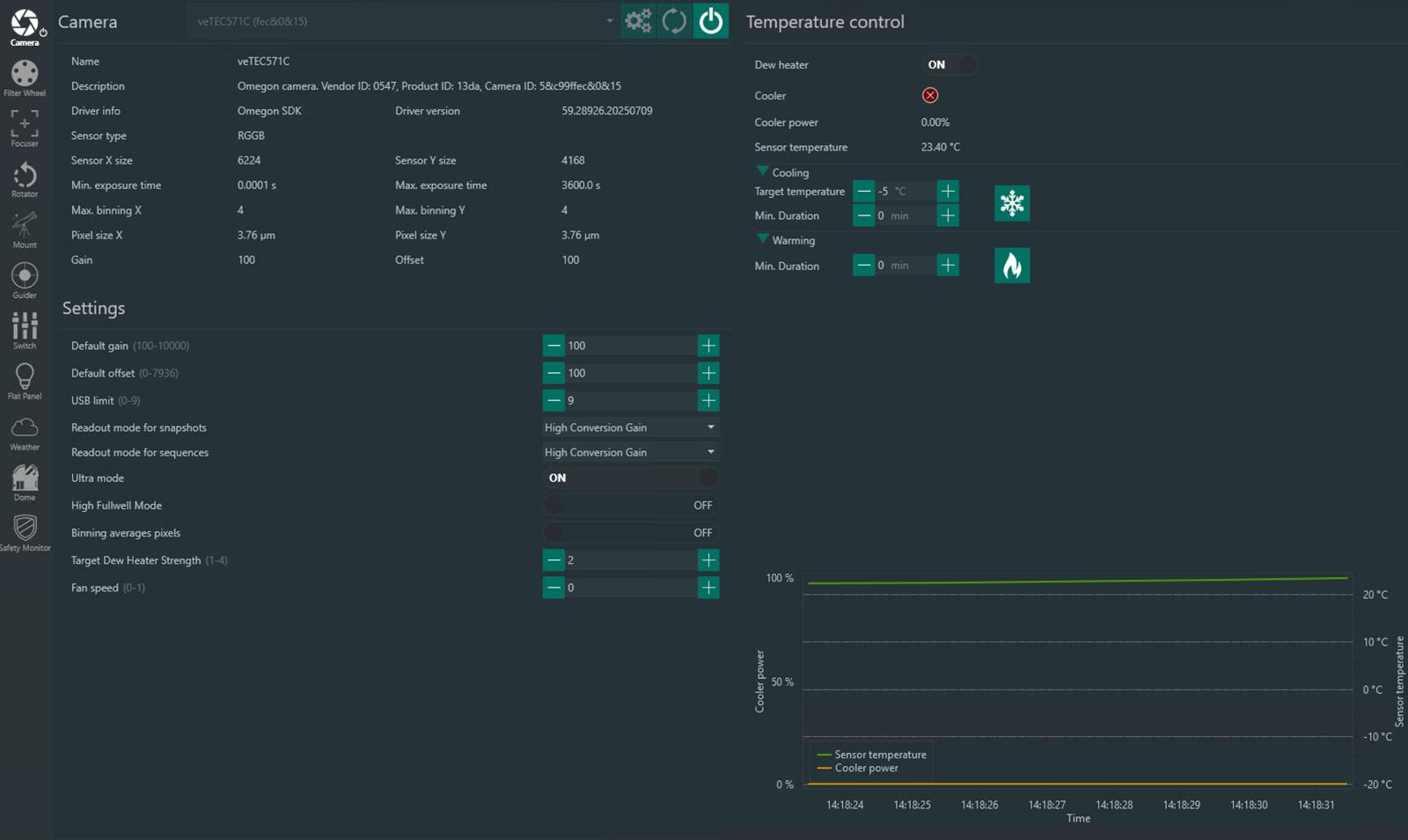Open the Flat Panel icon
Image resolution: width=1408 pixels, height=840 pixels.
pyautogui.click(x=25, y=382)
